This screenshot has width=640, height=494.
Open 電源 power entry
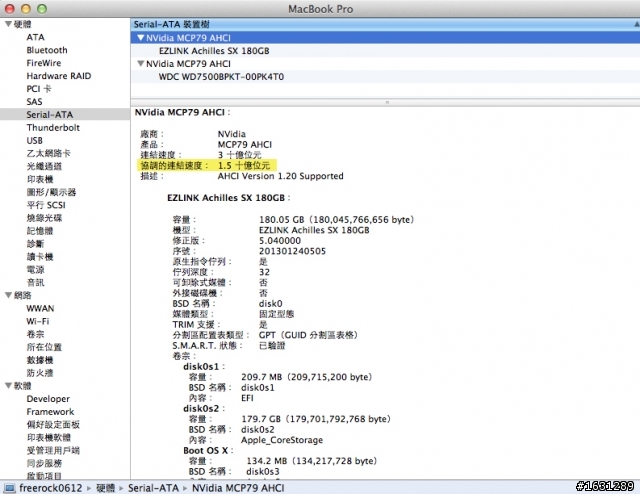36,269
